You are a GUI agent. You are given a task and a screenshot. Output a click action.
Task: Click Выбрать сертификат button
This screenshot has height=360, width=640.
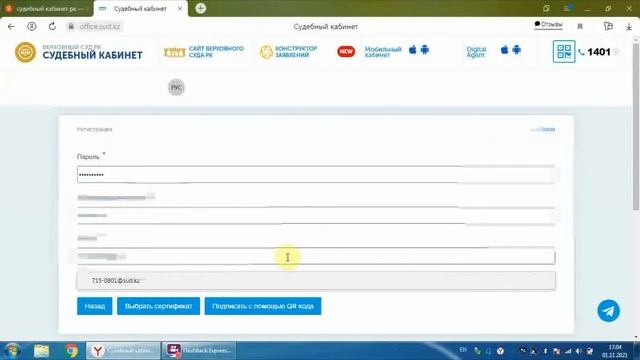click(158, 306)
